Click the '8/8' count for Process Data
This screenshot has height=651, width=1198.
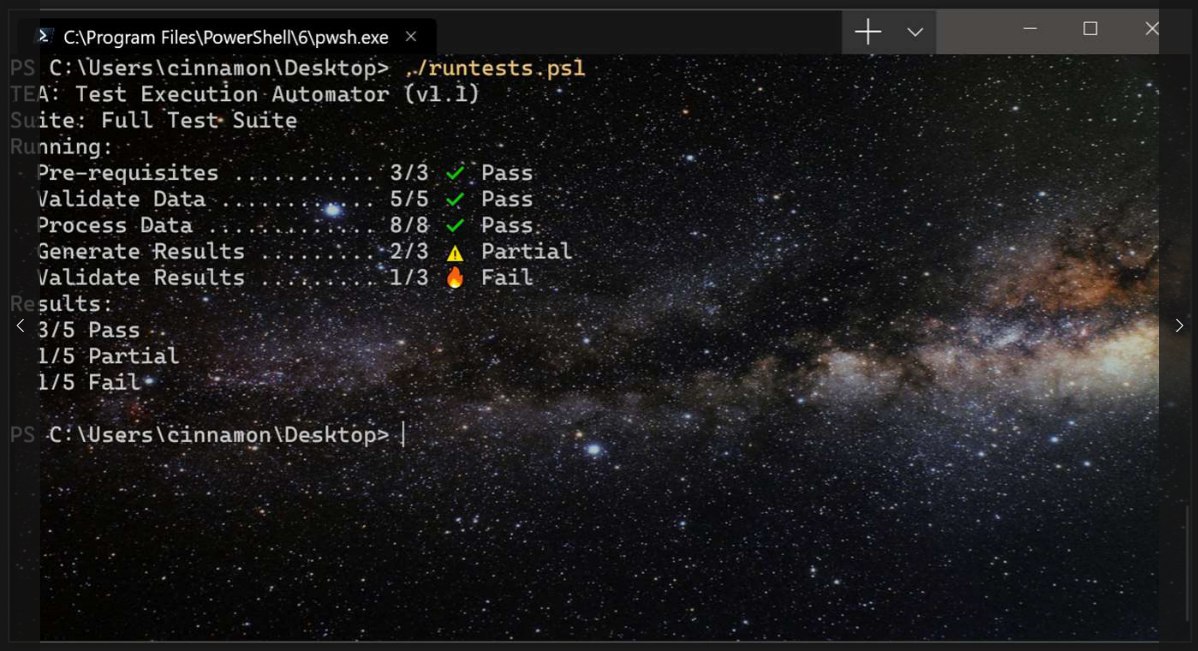click(x=410, y=225)
